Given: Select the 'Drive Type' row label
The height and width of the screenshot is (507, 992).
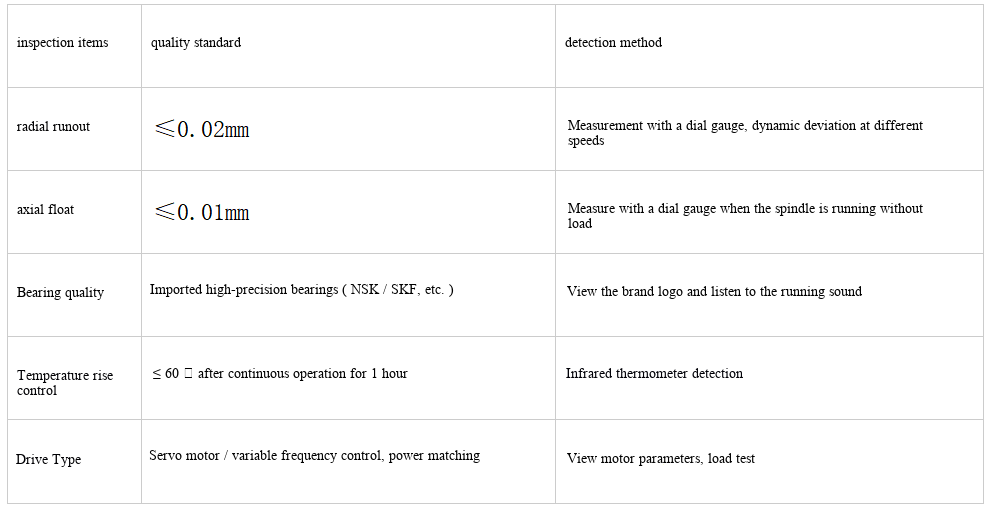Looking at the screenshot, I should pos(48,460).
